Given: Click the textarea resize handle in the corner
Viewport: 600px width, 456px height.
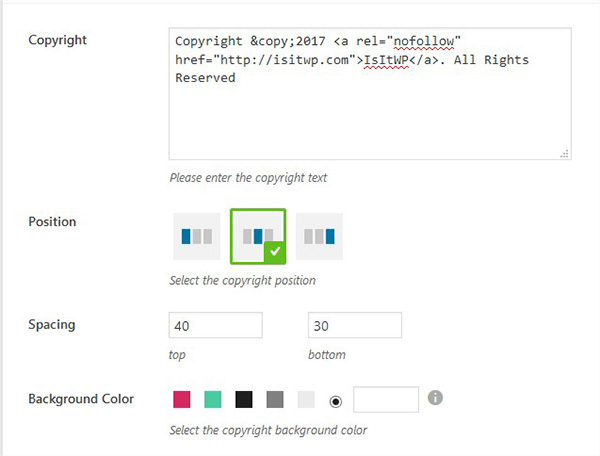Looking at the screenshot, I should [x=564, y=153].
